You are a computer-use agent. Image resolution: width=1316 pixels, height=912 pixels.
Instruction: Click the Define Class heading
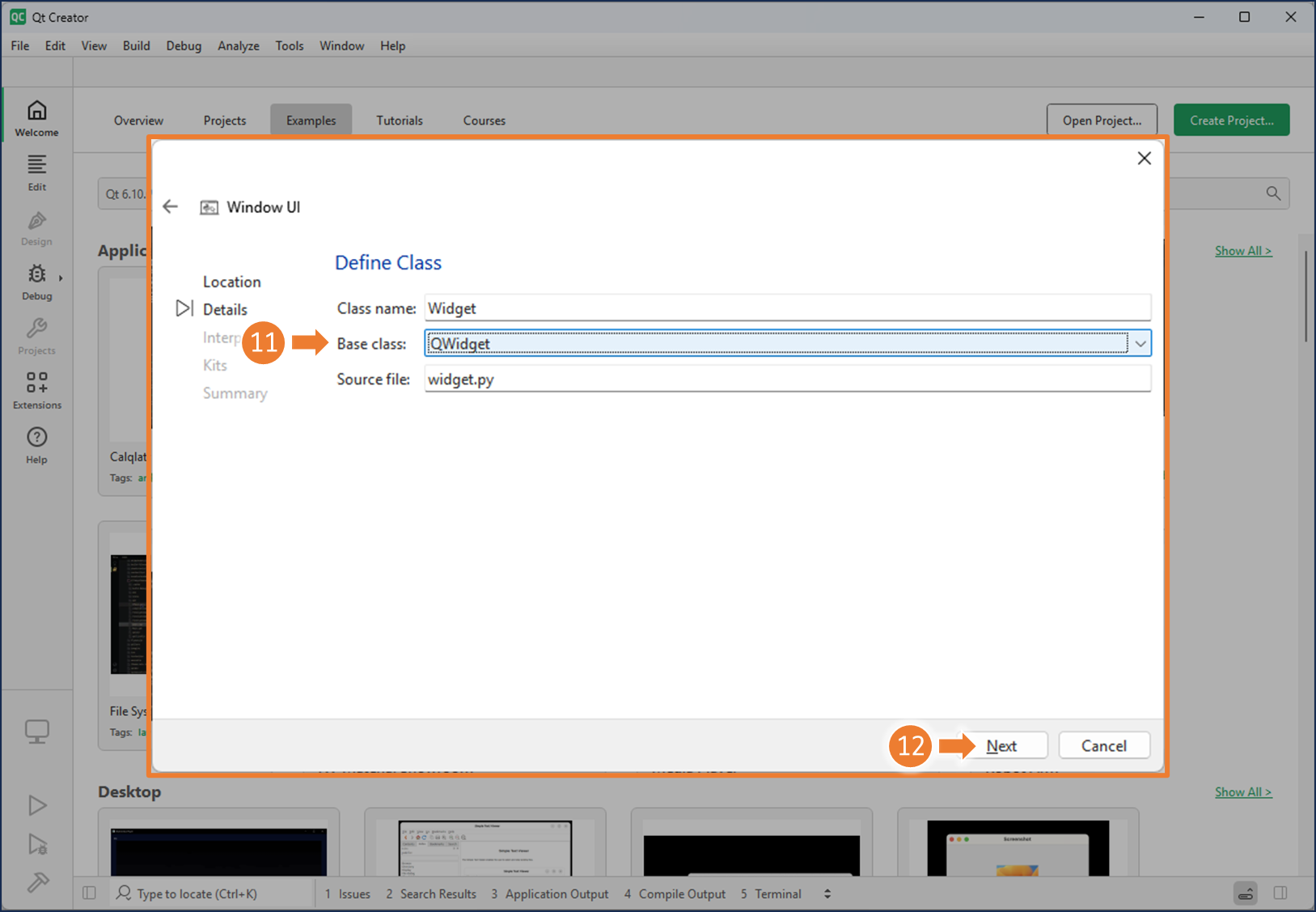(x=388, y=263)
